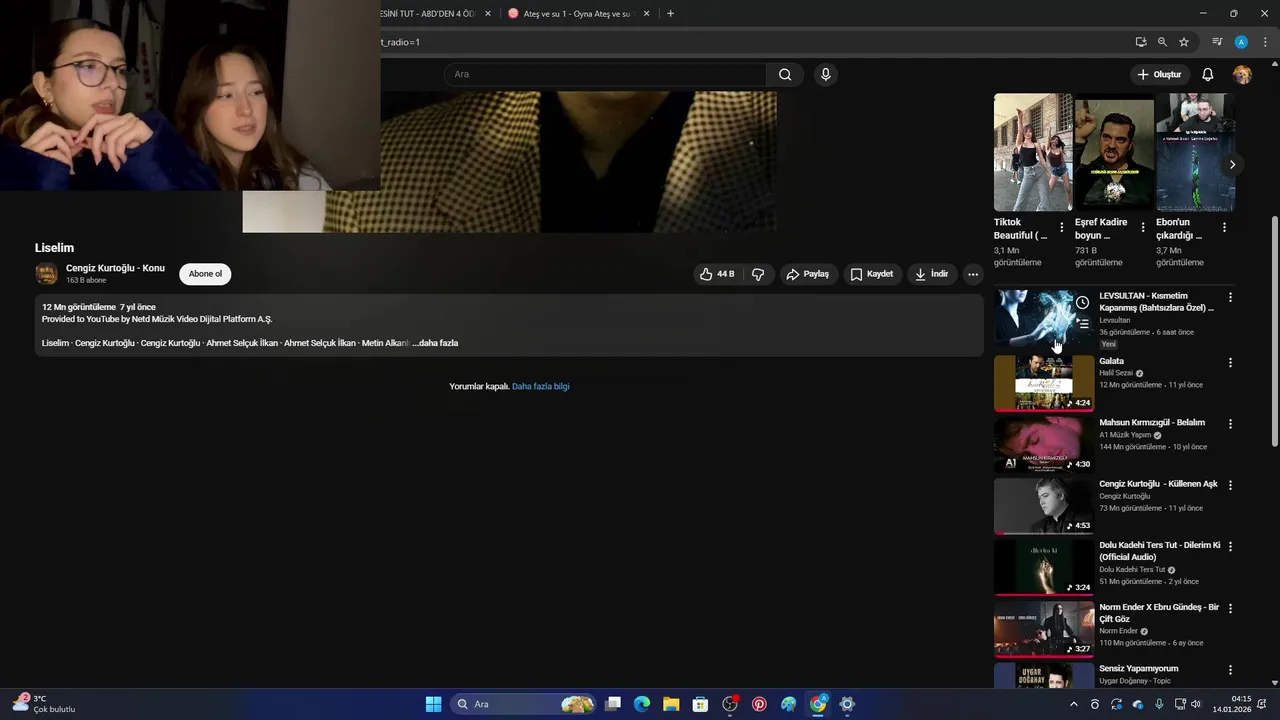Subscribe with Abone ol button
The height and width of the screenshot is (720, 1280).
(205, 274)
